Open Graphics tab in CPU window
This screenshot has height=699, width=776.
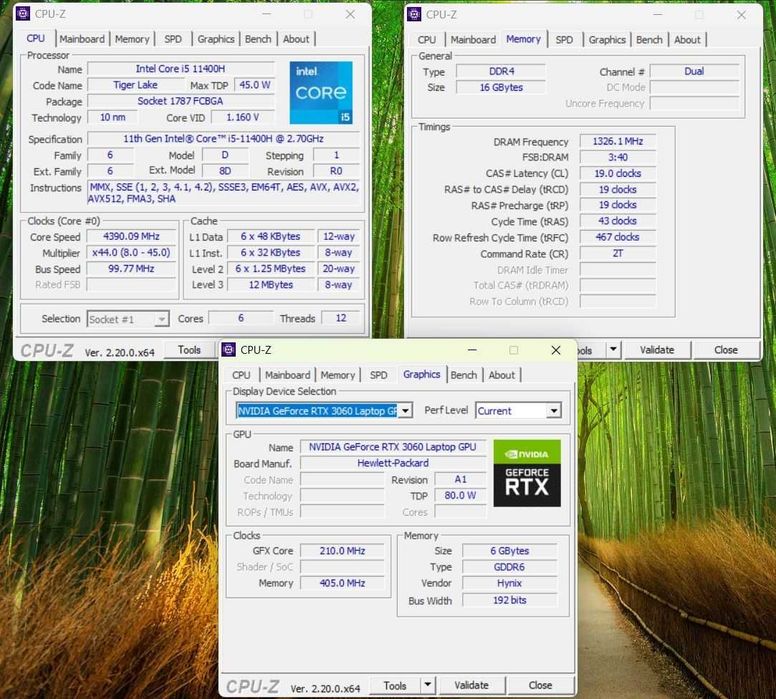pyautogui.click(x=216, y=39)
